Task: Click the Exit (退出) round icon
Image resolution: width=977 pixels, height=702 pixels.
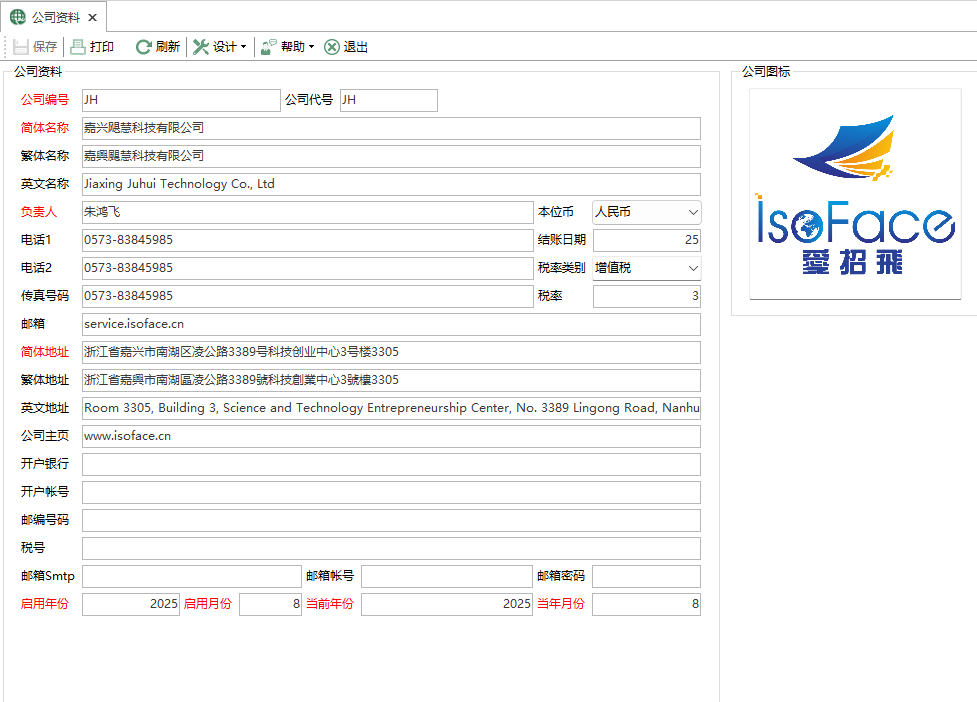Action: [x=330, y=46]
